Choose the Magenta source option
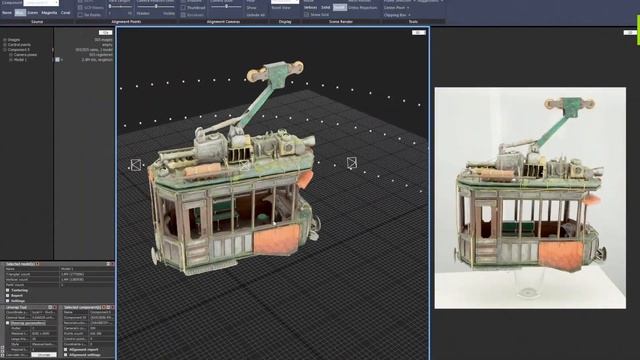Image resolution: width=640 pixels, height=360 pixels. click(x=49, y=13)
